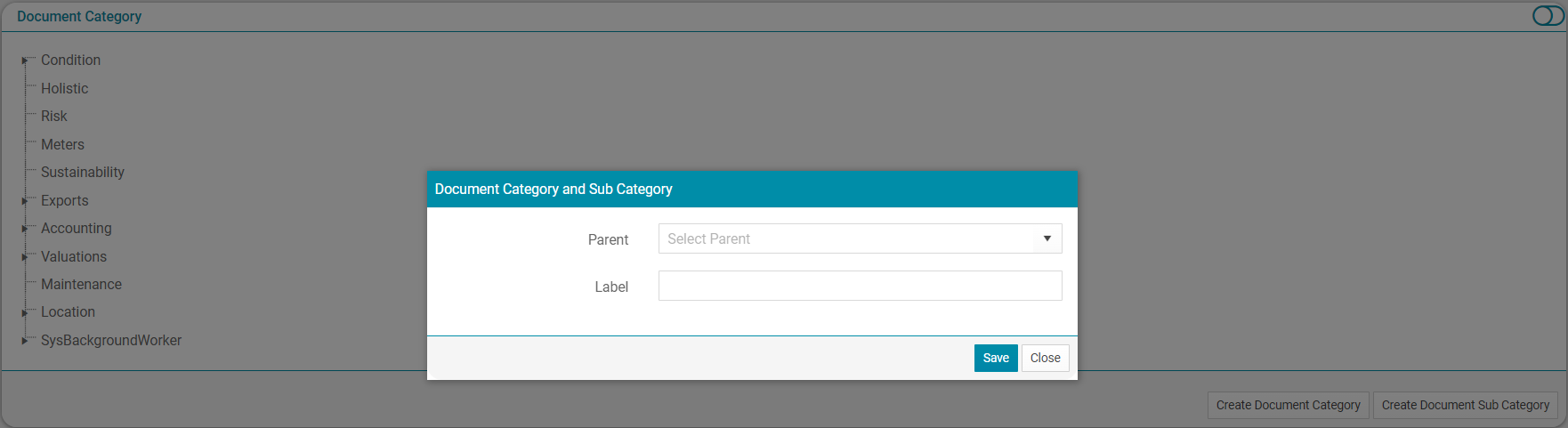
Task: Click Create Document Sub Category button
Action: 1465,405
